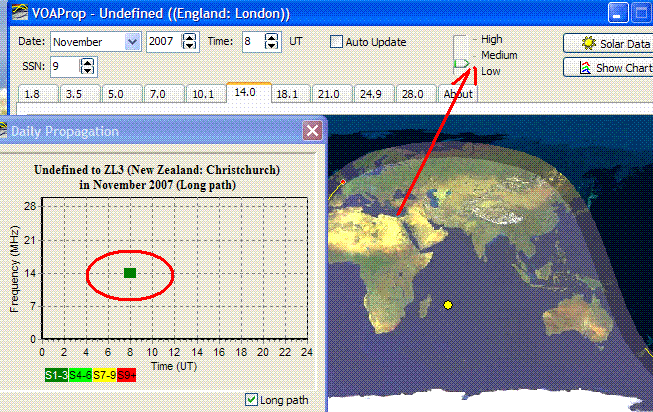
Task: Increase the year with the up arrow
Action: (x=189, y=37)
